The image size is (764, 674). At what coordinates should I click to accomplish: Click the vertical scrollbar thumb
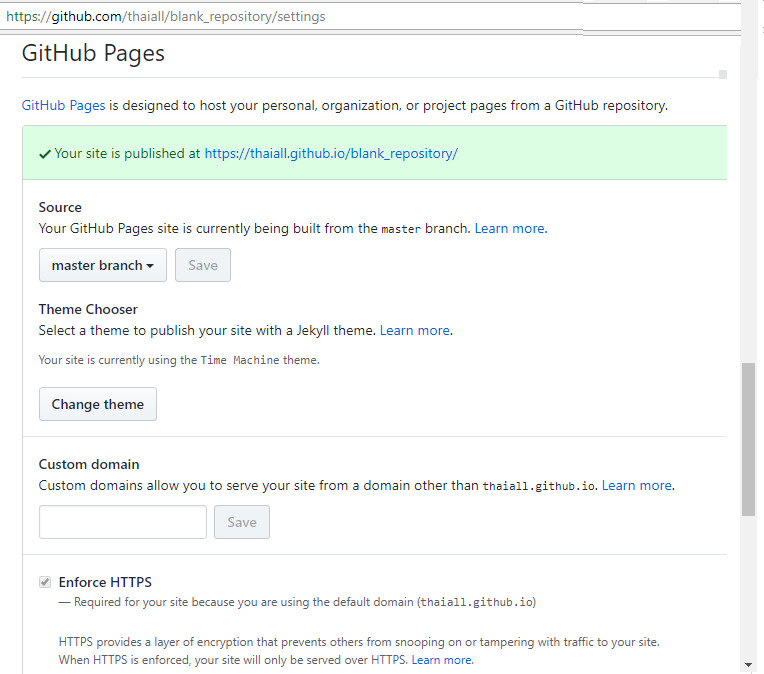(x=748, y=439)
